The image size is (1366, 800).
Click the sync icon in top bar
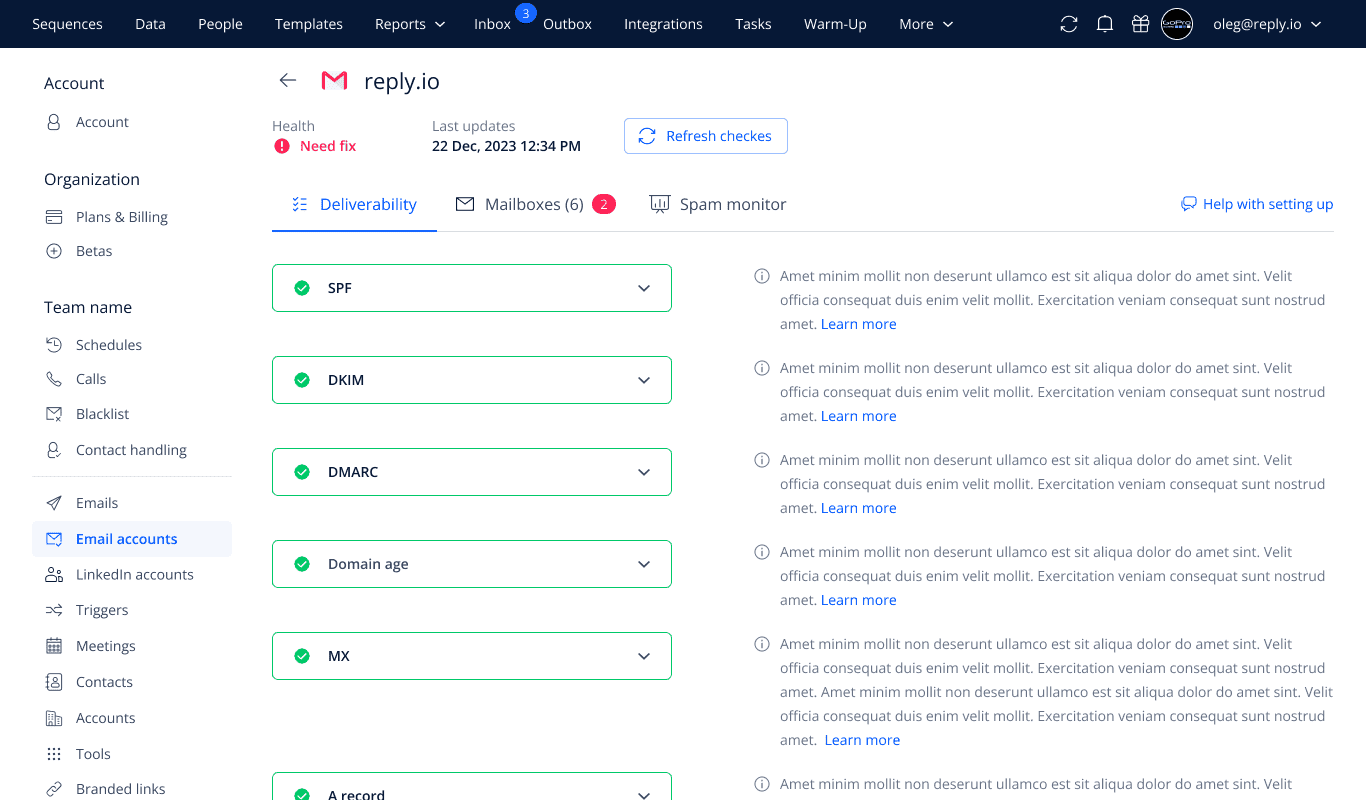tap(1069, 24)
